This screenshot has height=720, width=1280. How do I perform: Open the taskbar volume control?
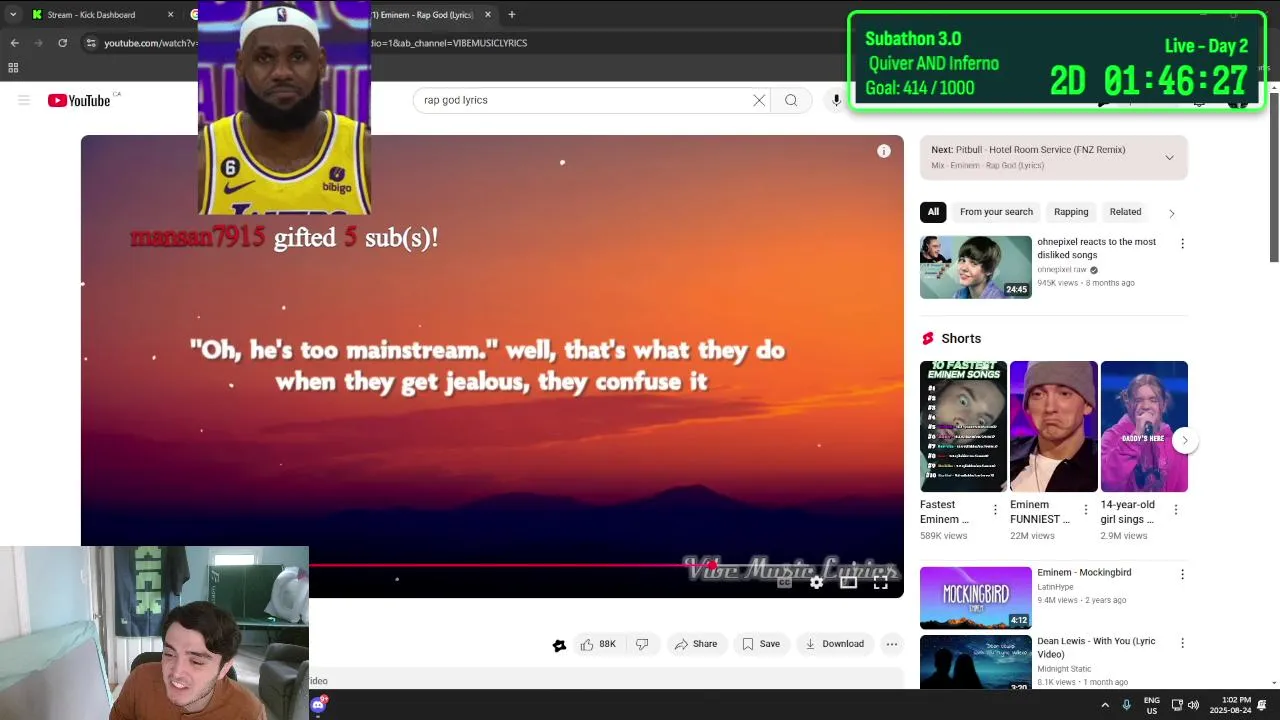pos(1193,705)
